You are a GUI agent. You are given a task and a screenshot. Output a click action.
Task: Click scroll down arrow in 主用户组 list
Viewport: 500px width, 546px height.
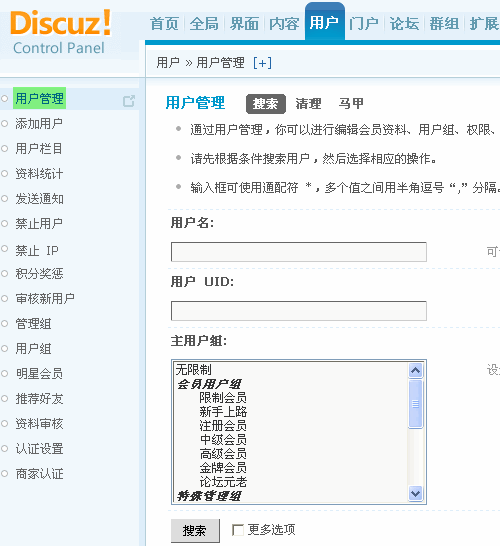click(415, 493)
